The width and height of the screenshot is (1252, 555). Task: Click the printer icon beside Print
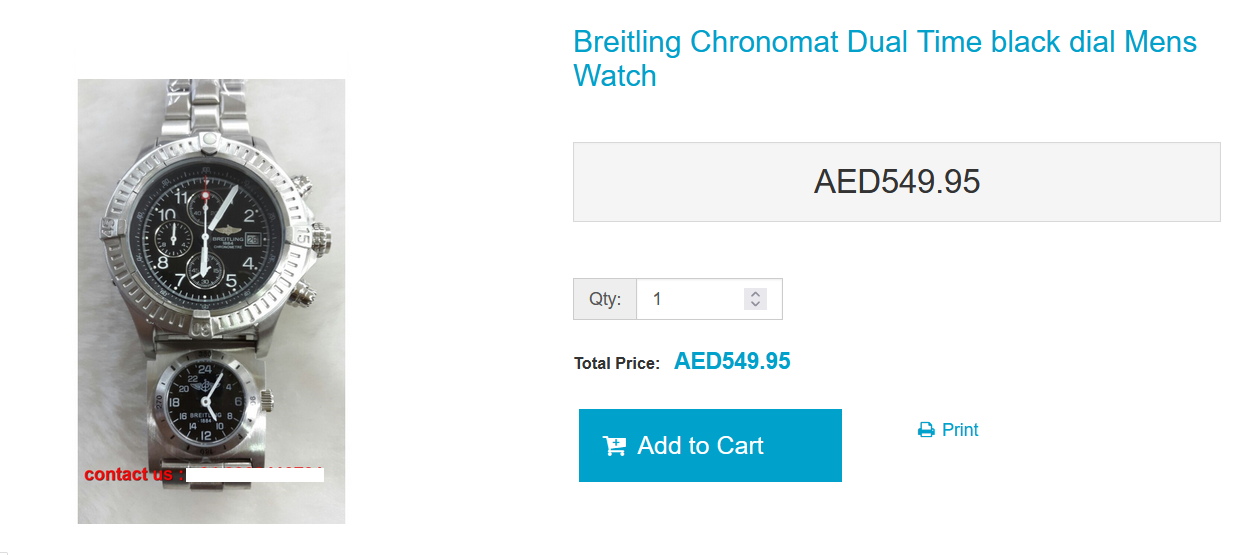point(926,430)
